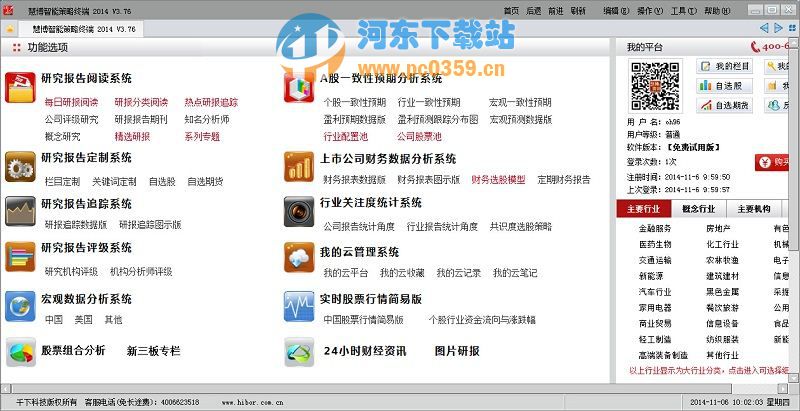Open the 操作 menu
Screen dimensions: 800x411
click(650, 11)
